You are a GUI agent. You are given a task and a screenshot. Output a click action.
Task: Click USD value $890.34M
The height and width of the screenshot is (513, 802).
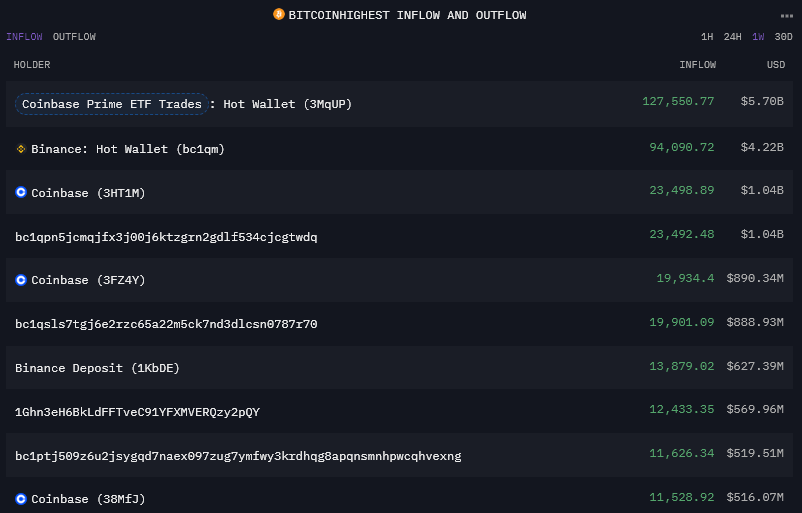pos(755,278)
